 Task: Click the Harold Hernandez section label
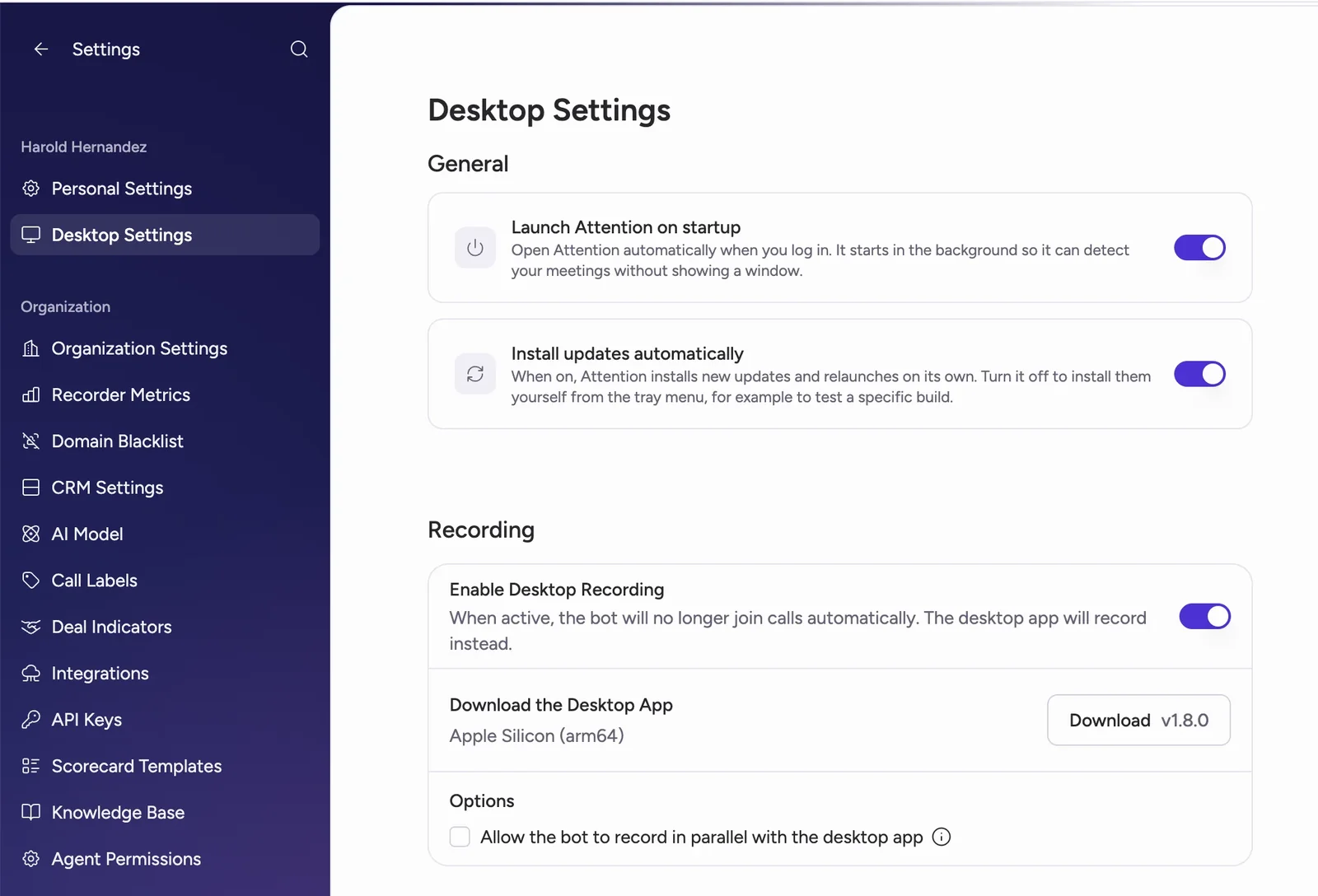pyautogui.click(x=84, y=147)
